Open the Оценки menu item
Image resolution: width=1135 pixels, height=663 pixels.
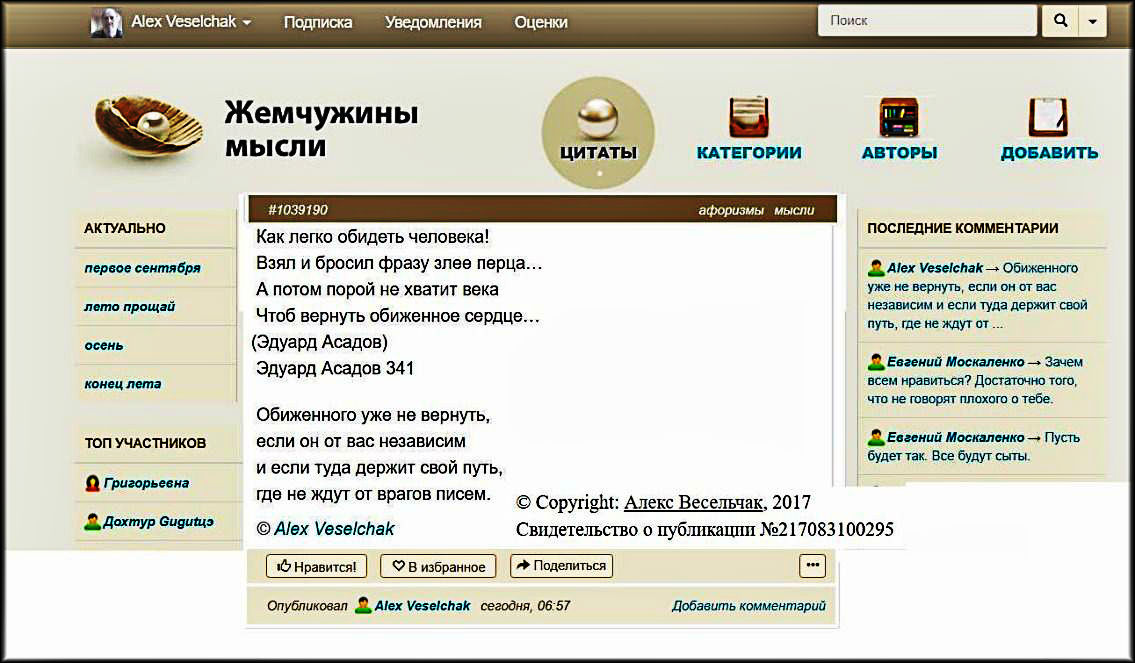point(541,22)
